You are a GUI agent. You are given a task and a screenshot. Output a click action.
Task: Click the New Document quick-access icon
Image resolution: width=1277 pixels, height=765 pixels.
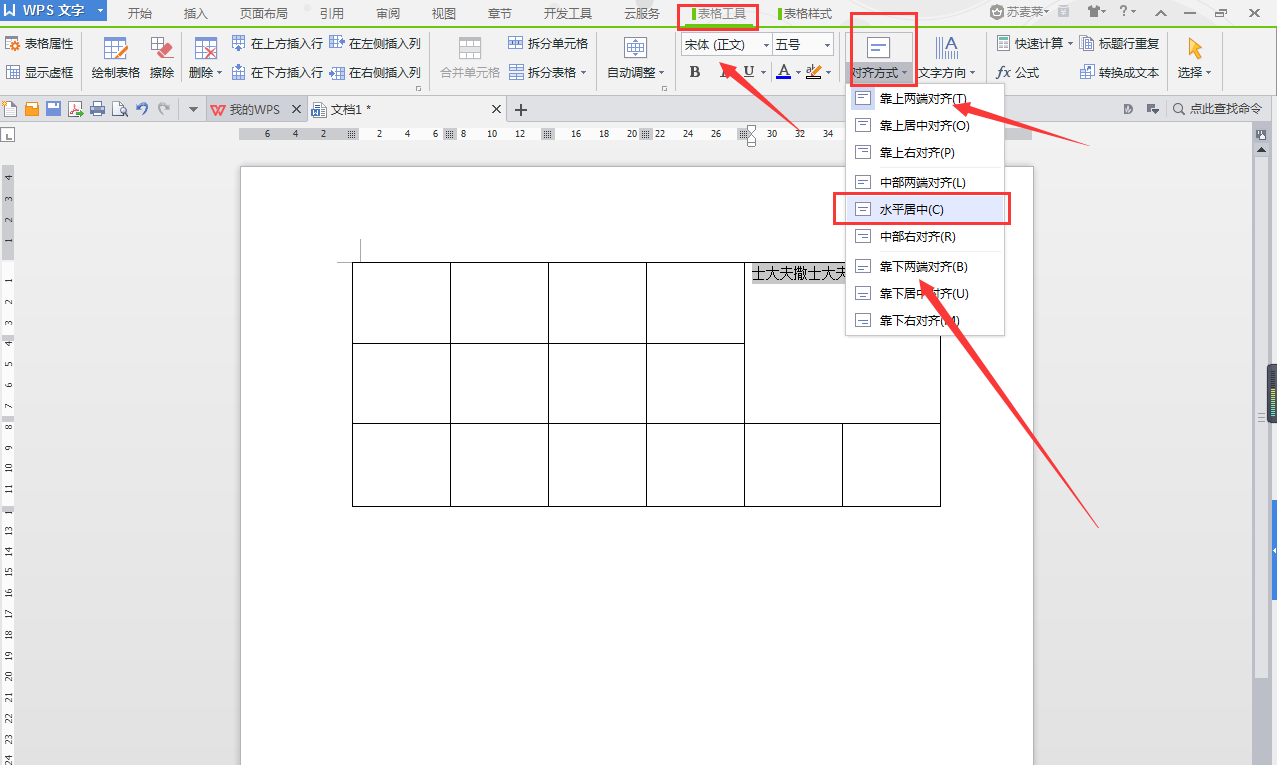pos(11,109)
